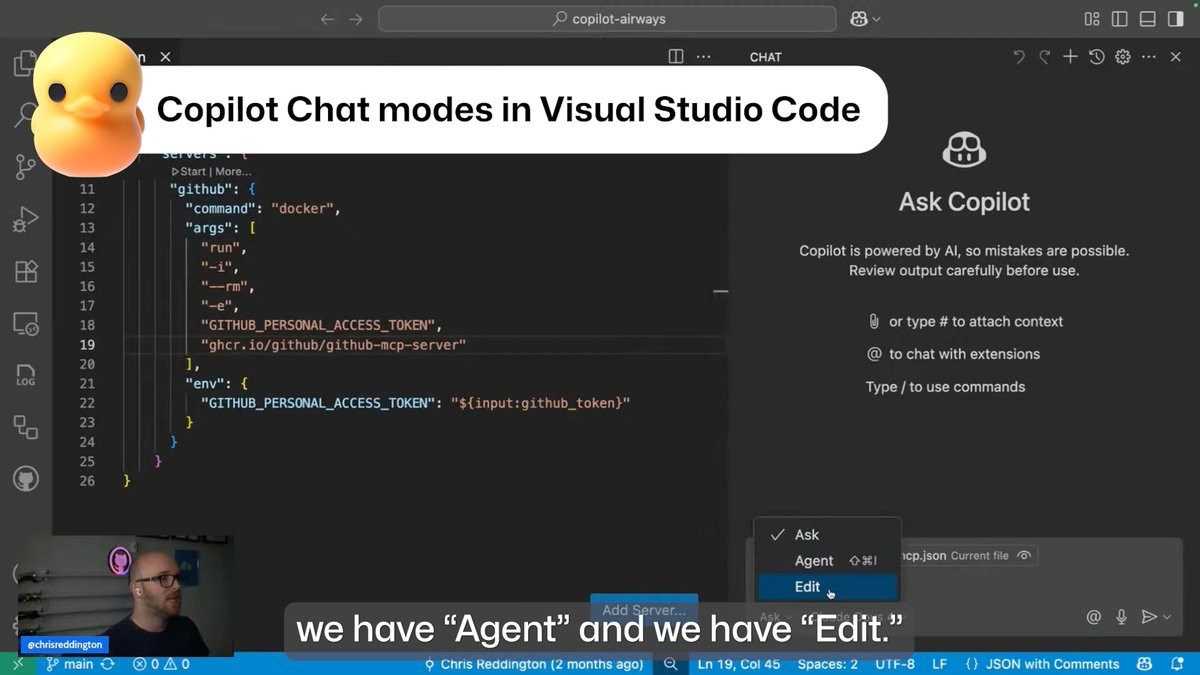Open Remote Explorer in activity bar
The width and height of the screenshot is (1200, 675).
(x=25, y=323)
